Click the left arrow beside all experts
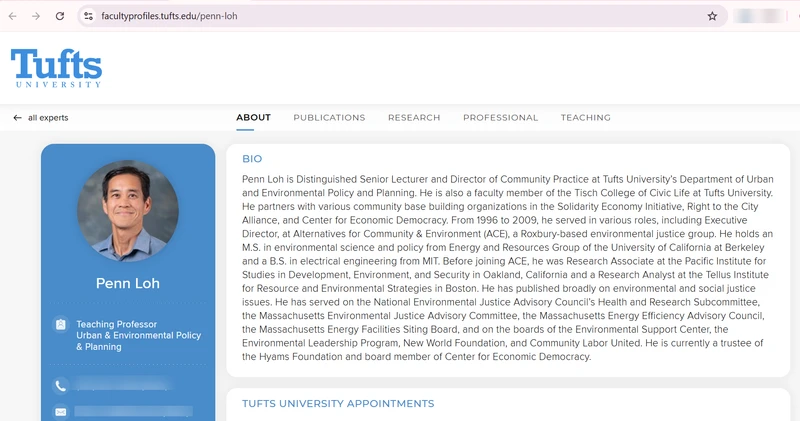The image size is (800, 421). (x=17, y=118)
